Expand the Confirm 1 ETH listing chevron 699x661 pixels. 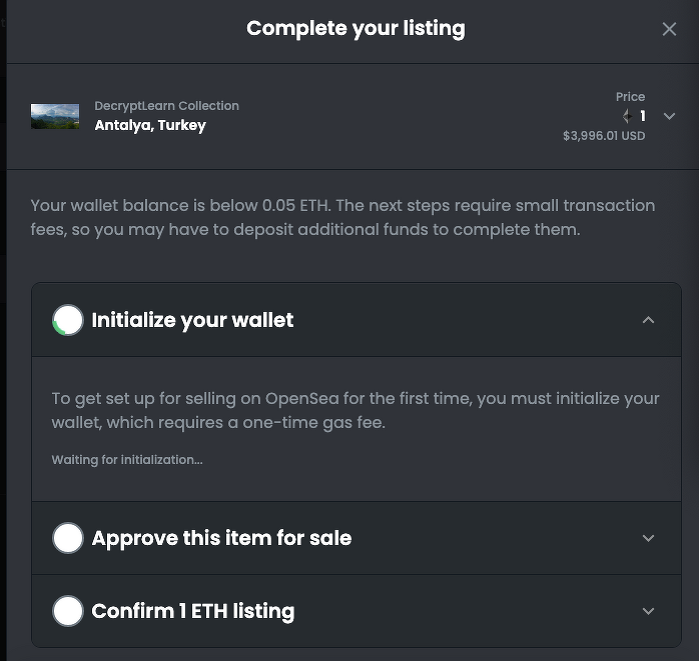648,611
